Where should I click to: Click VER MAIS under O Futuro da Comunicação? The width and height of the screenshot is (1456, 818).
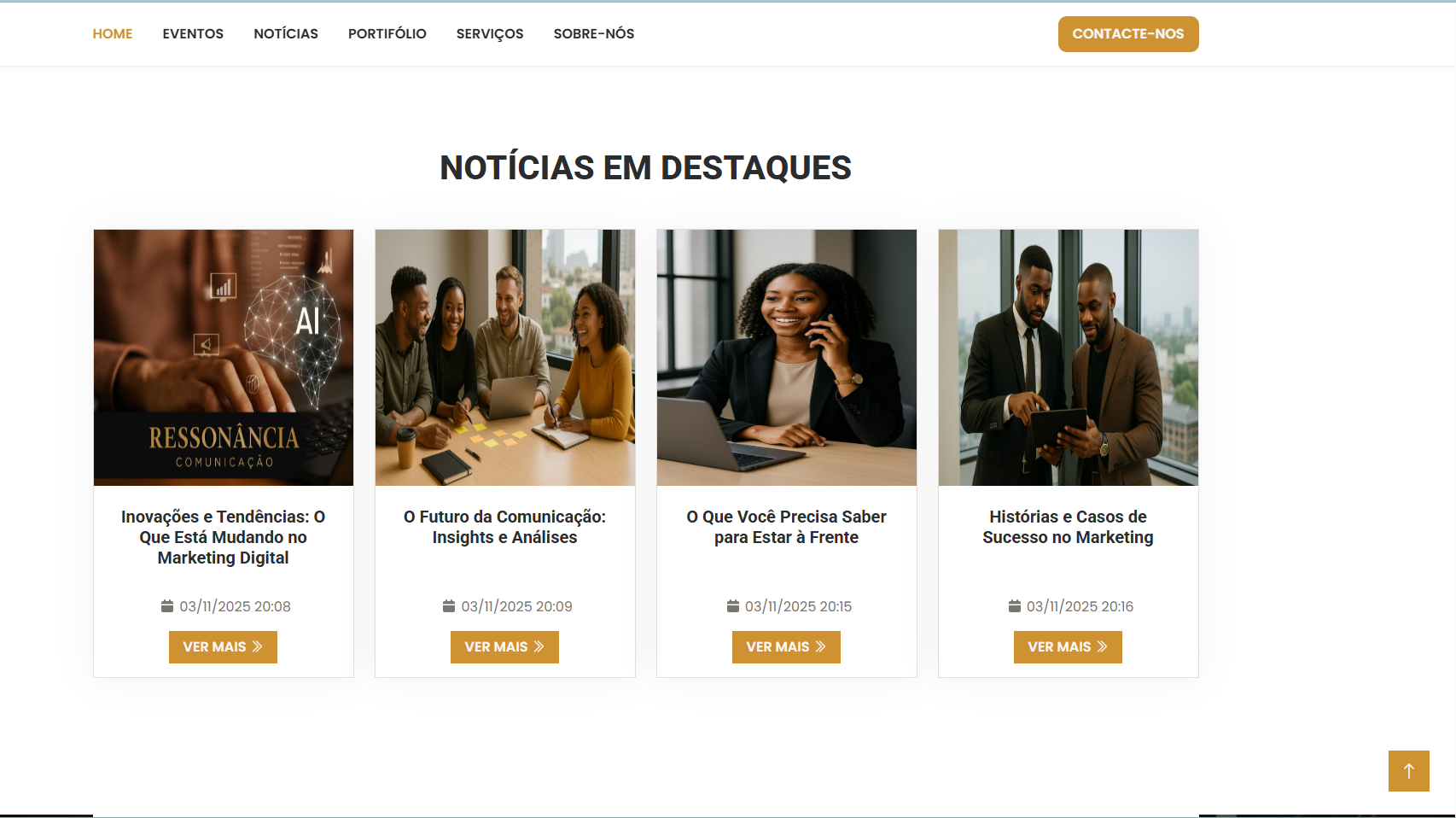click(504, 647)
